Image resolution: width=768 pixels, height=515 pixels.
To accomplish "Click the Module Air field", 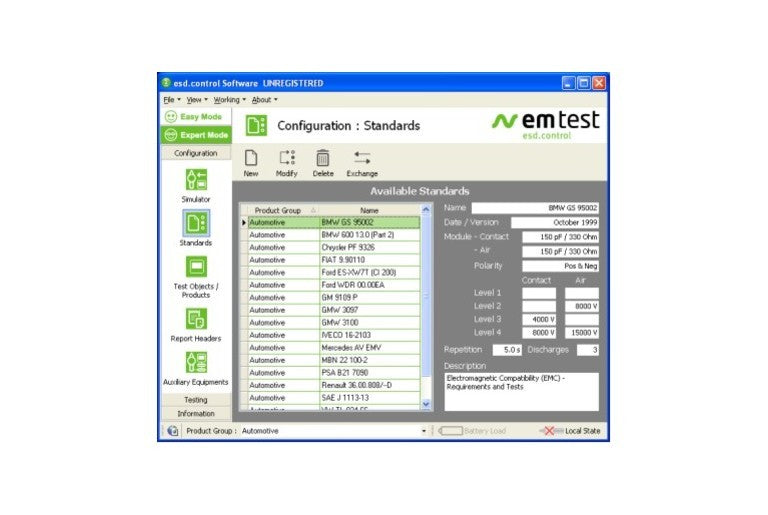I will pos(560,251).
